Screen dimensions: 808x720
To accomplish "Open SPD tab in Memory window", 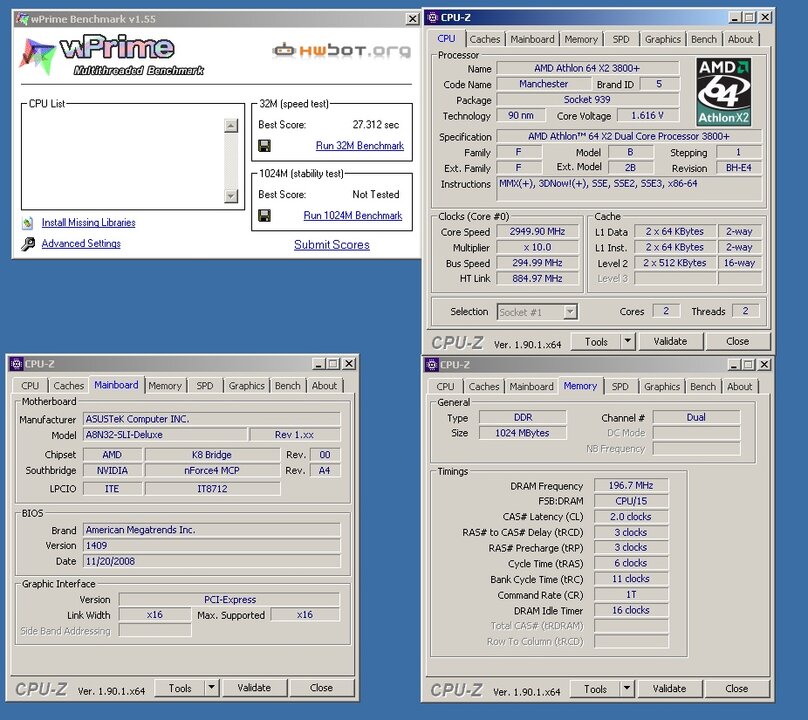I will [x=620, y=387].
